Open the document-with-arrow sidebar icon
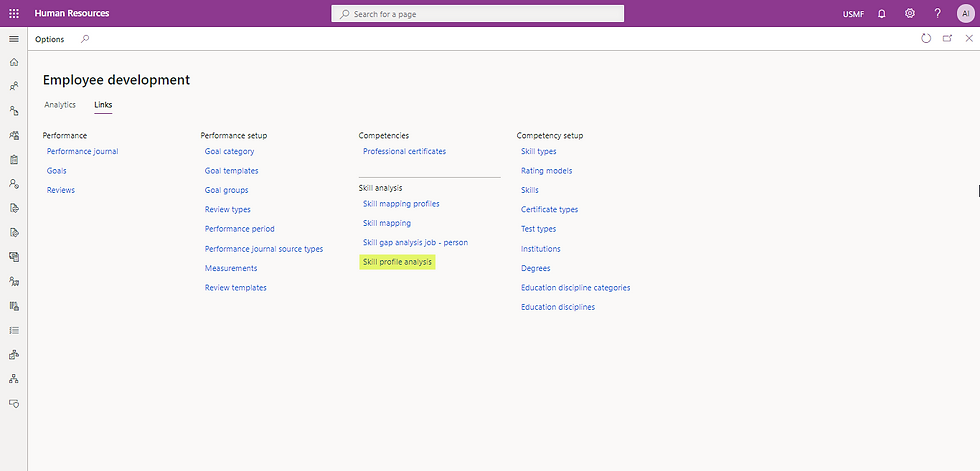The width and height of the screenshot is (980, 471). (x=14, y=208)
